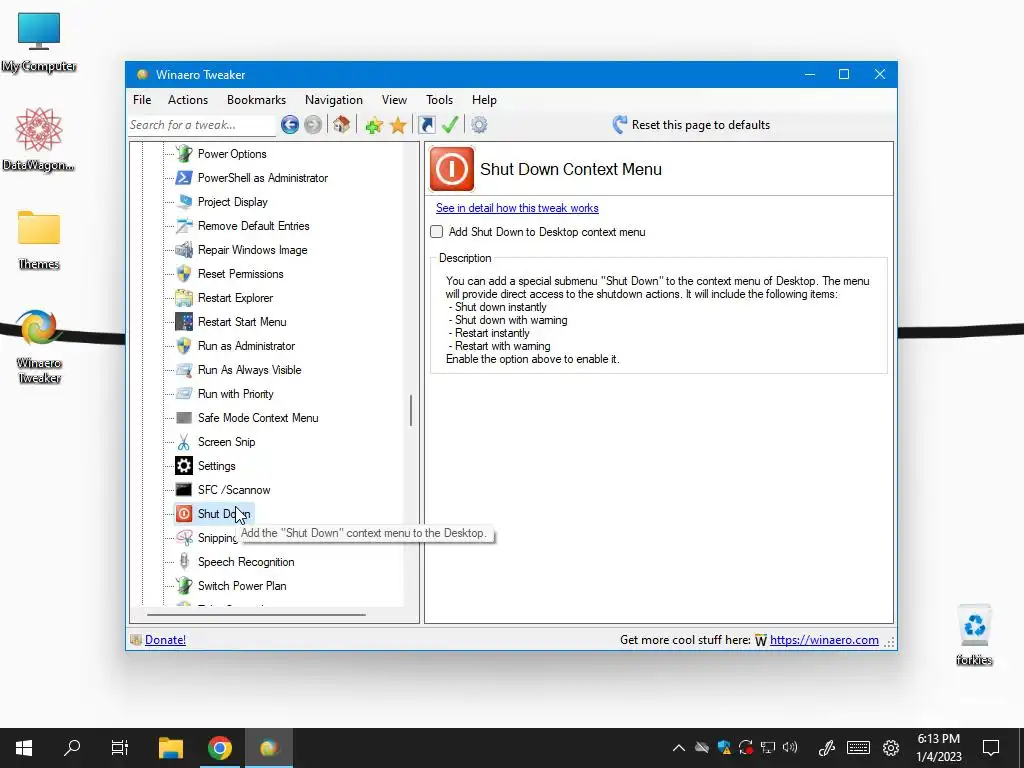Click the Remove Default Entries icon

point(184,226)
